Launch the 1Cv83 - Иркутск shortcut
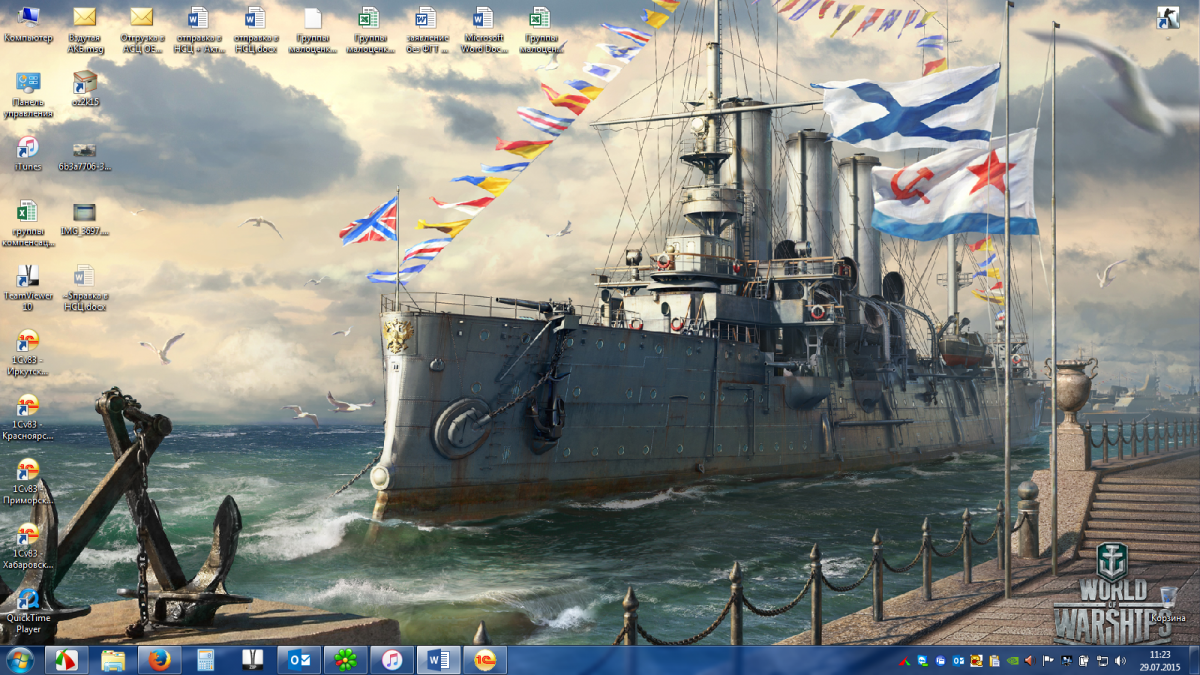 tap(28, 353)
